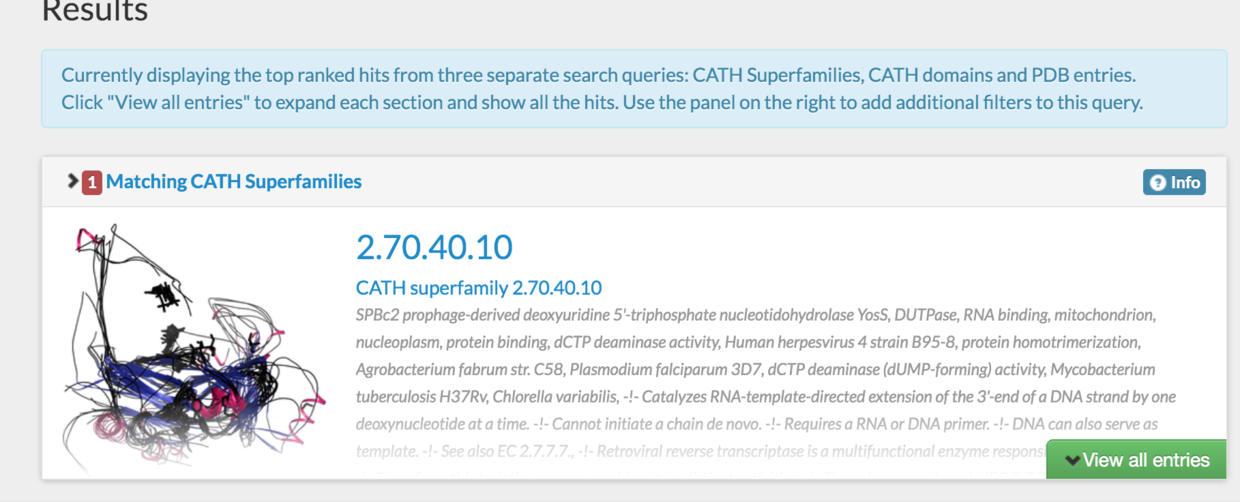Click the red "1" count badge
1240x502 pixels.
92,182
